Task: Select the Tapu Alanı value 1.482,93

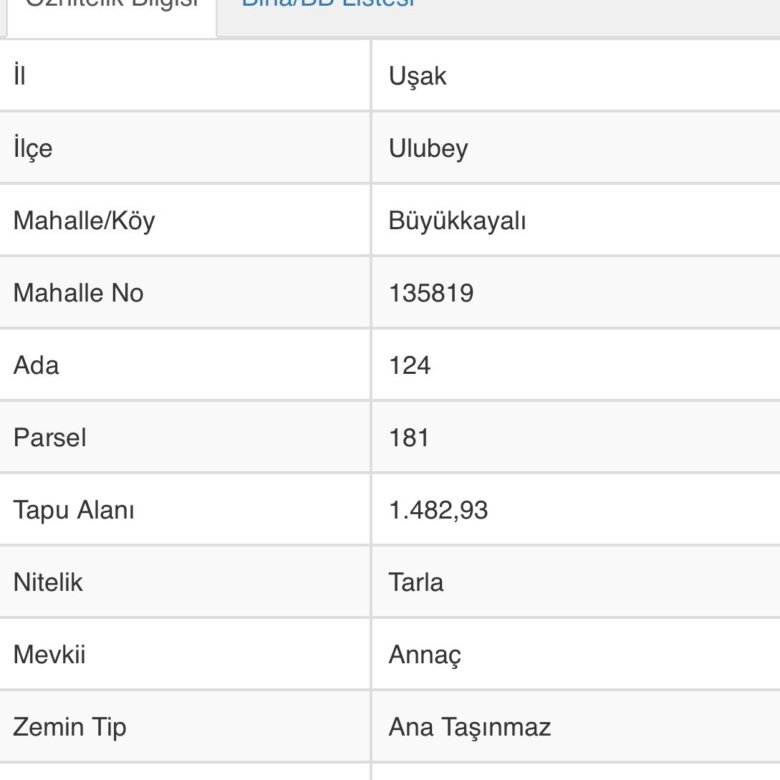Action: tap(438, 510)
